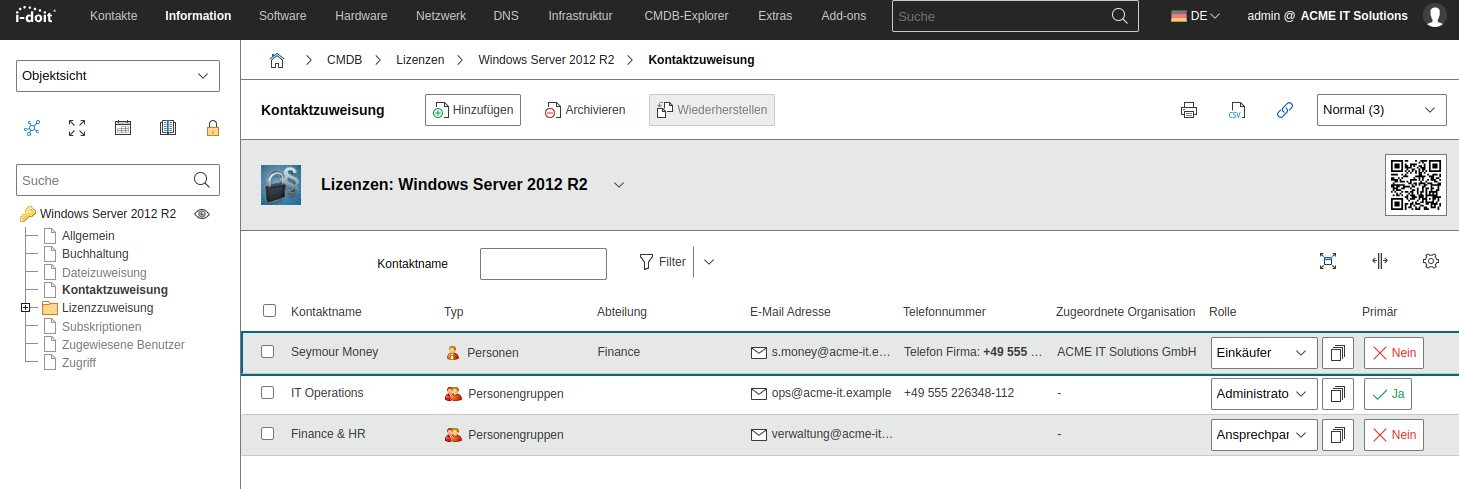Click the Kontaktname filter input field
Screen dimensions: 1459x489
[x=543, y=264]
